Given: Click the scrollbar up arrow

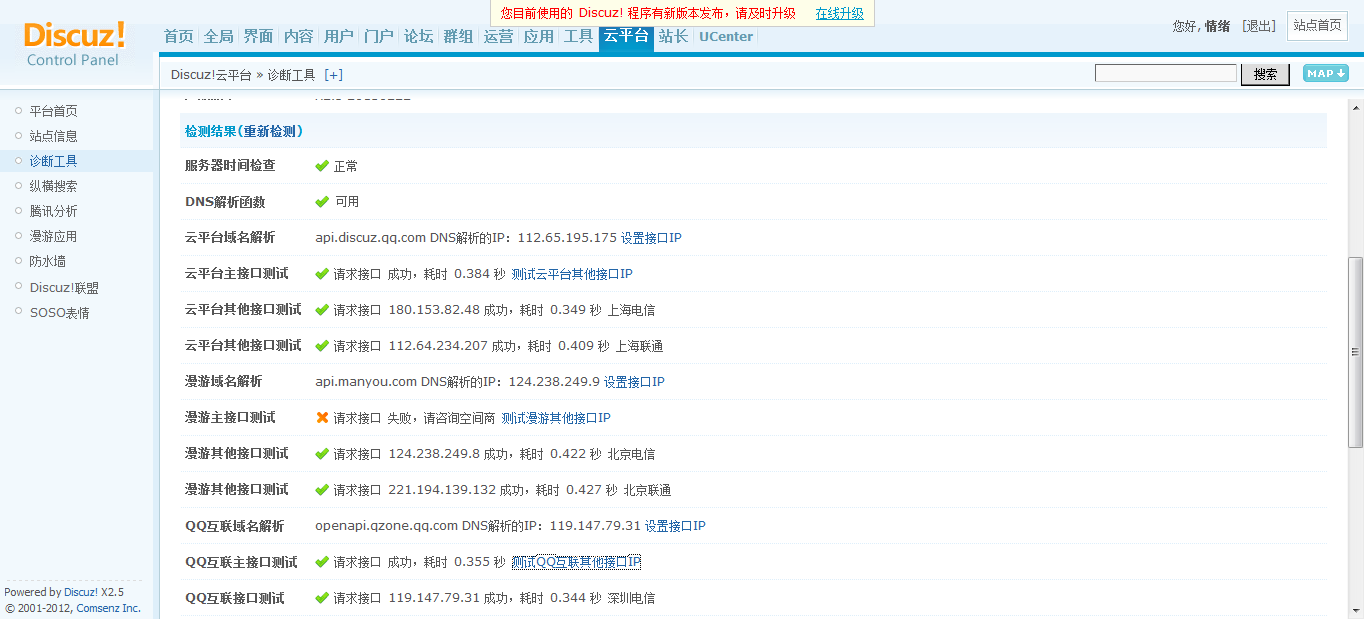Looking at the screenshot, I should (1356, 106).
